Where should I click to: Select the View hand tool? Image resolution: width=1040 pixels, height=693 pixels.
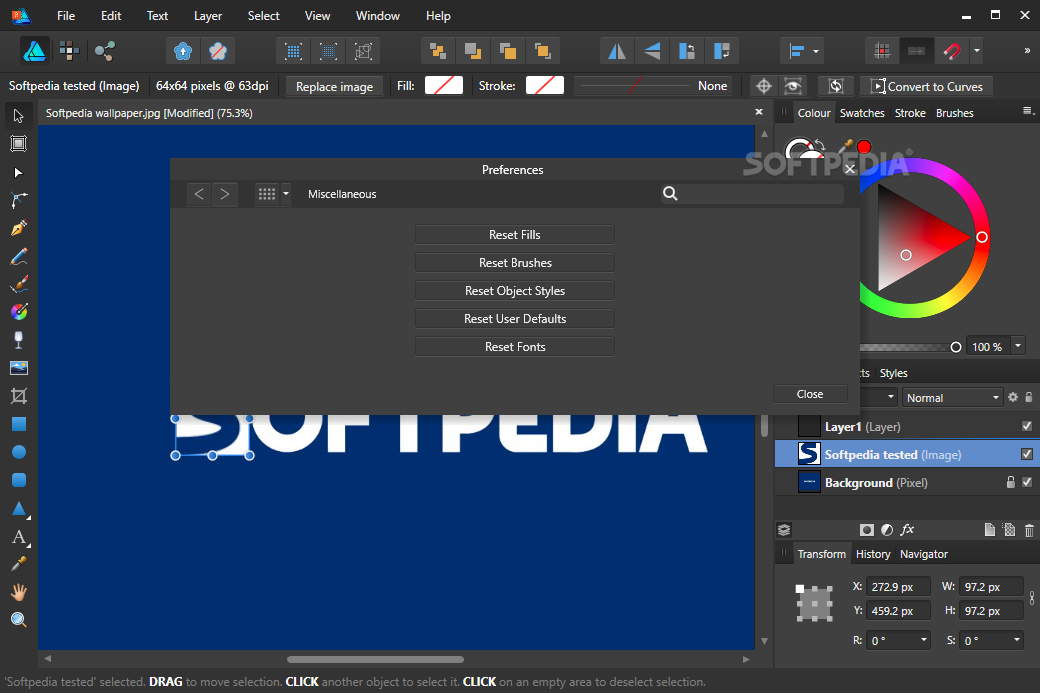pos(19,592)
